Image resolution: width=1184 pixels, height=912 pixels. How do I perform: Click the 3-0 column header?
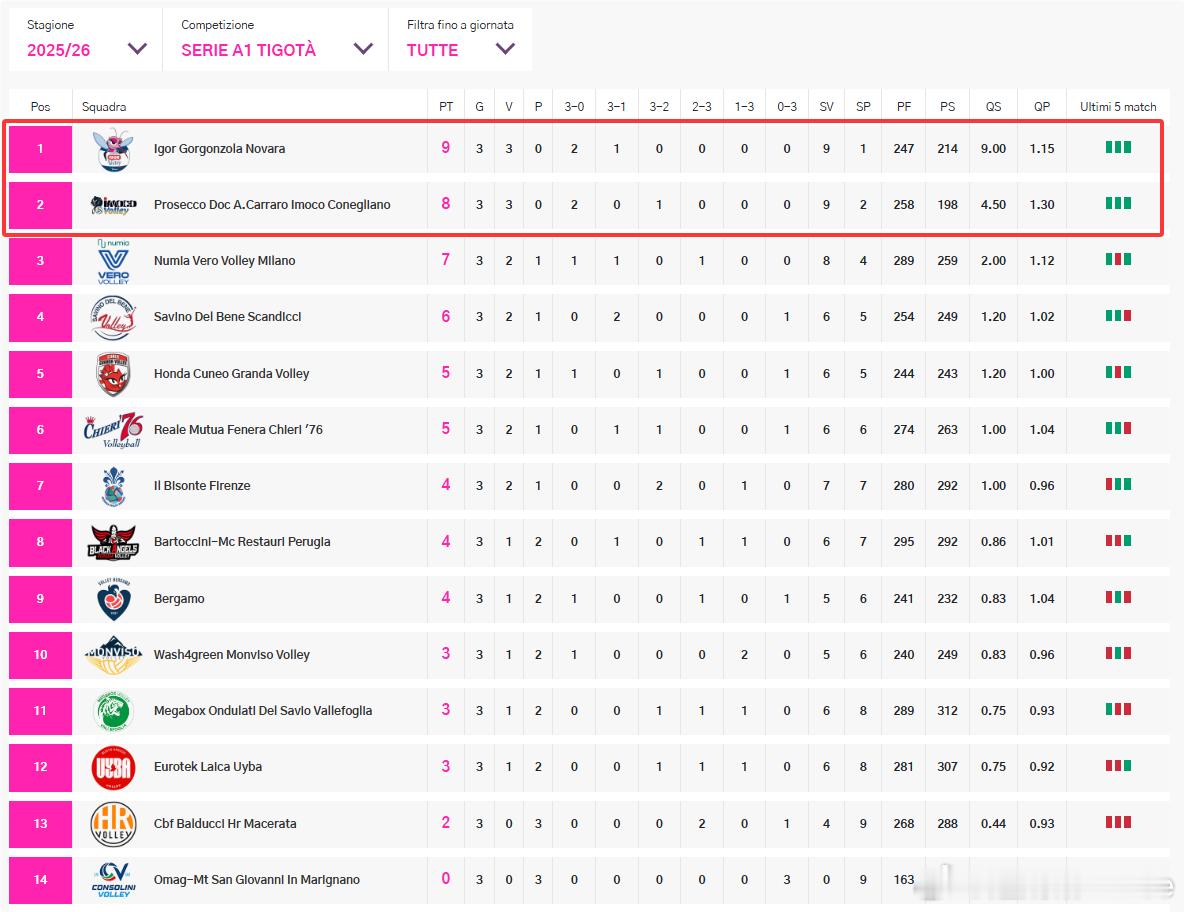pos(574,106)
